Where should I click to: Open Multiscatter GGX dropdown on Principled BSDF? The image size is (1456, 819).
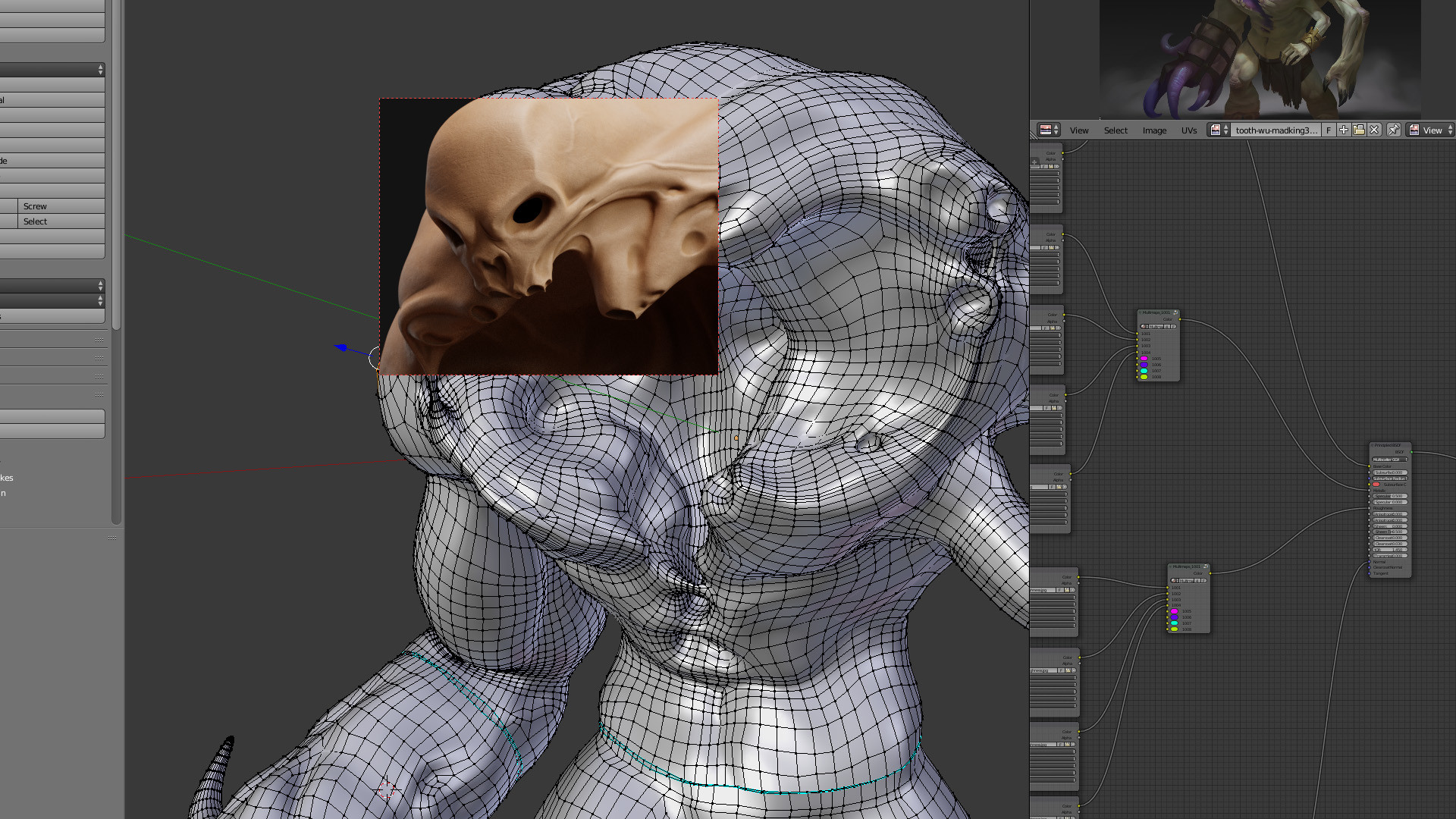point(1390,460)
